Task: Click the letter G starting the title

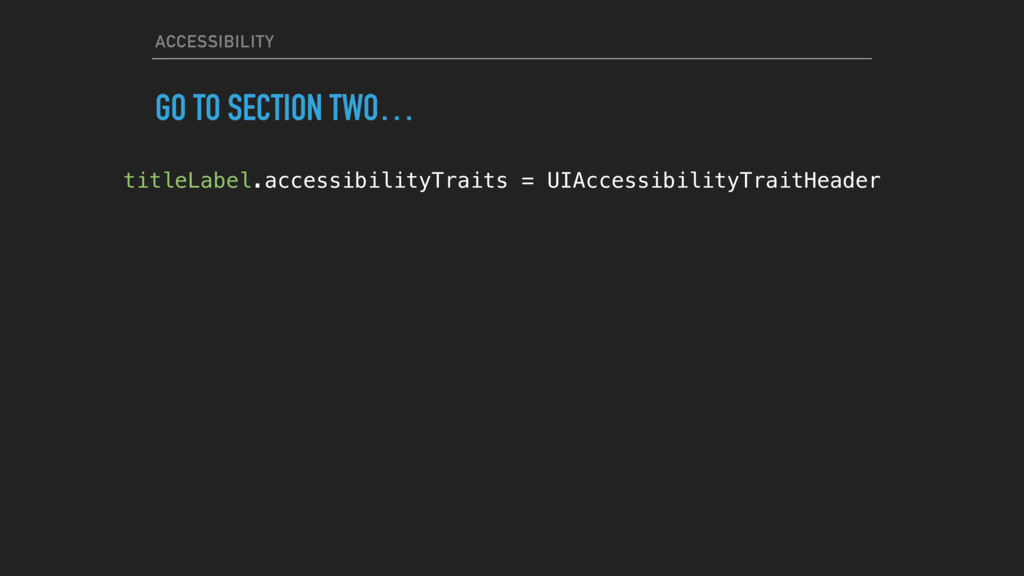Action: pos(163,108)
